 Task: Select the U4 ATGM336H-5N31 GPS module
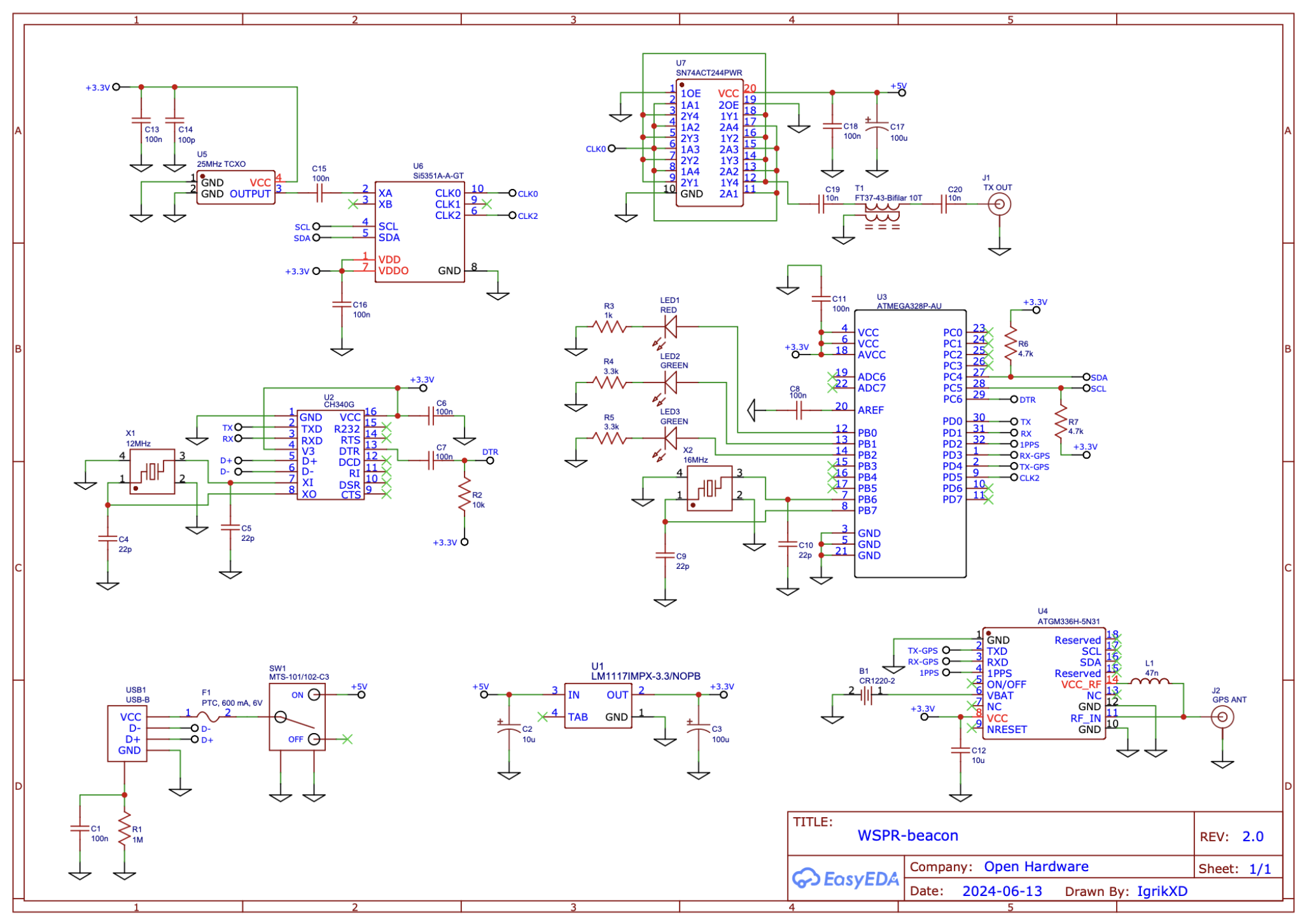(x=1044, y=683)
